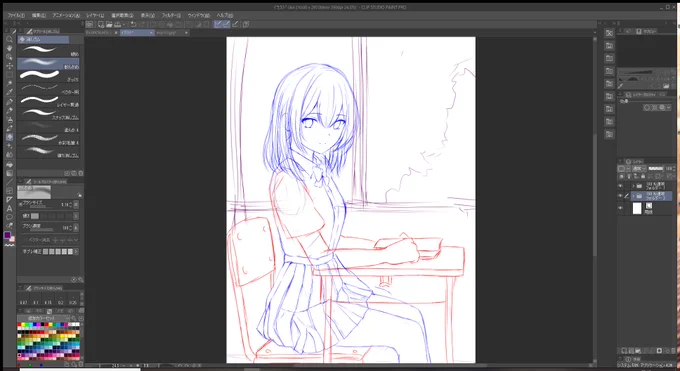Toggle the Lock layer icon in layer palette
Screen dimensions: 680x371
point(643,177)
